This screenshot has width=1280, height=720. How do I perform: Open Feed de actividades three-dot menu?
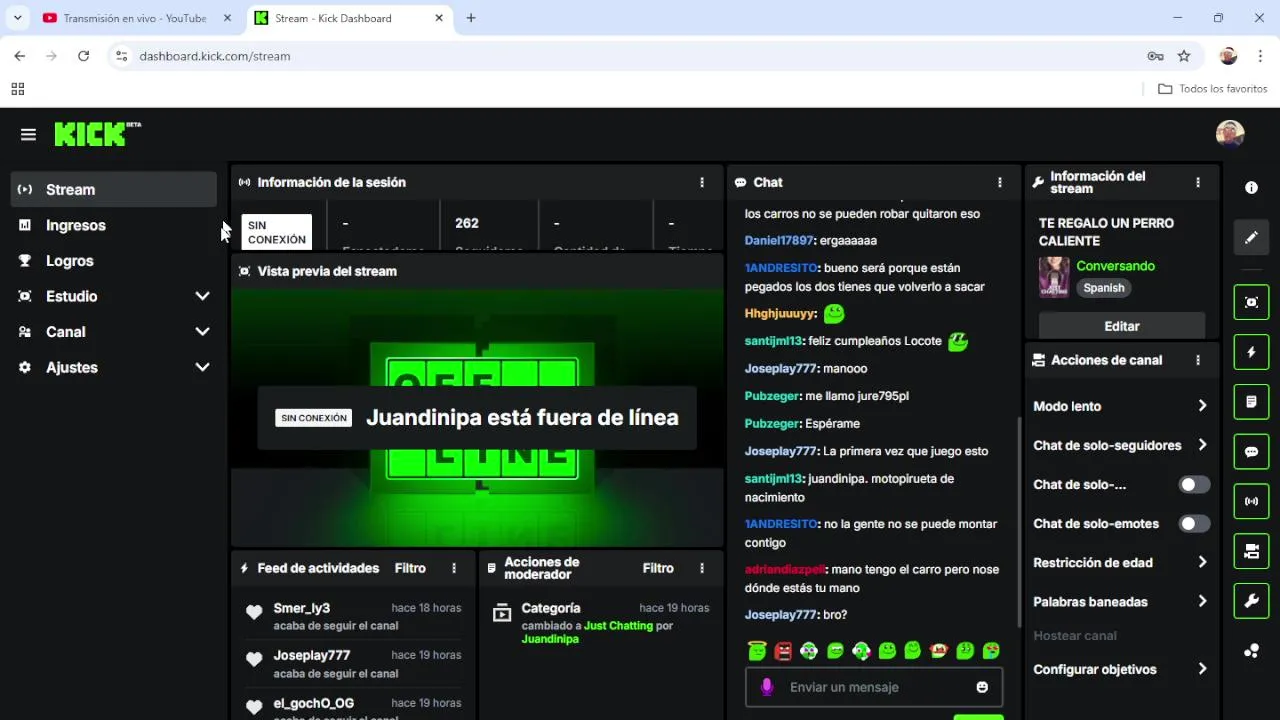(454, 568)
